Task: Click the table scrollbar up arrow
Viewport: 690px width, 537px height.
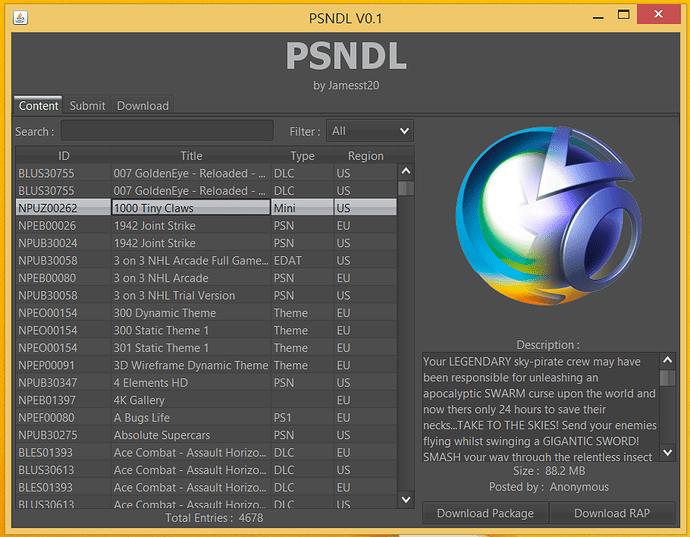Action: pyautogui.click(x=406, y=171)
